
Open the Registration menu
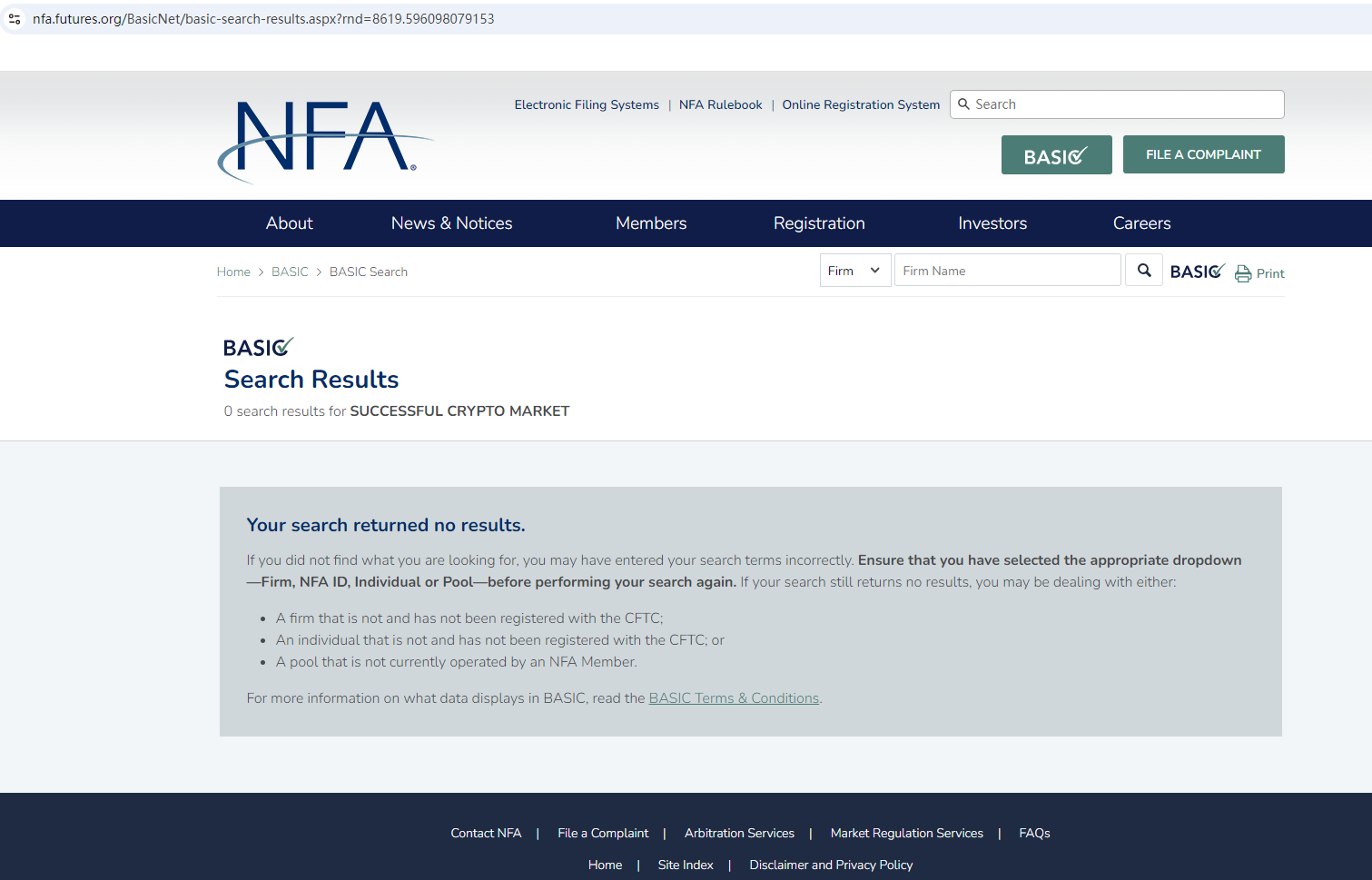[x=819, y=223]
